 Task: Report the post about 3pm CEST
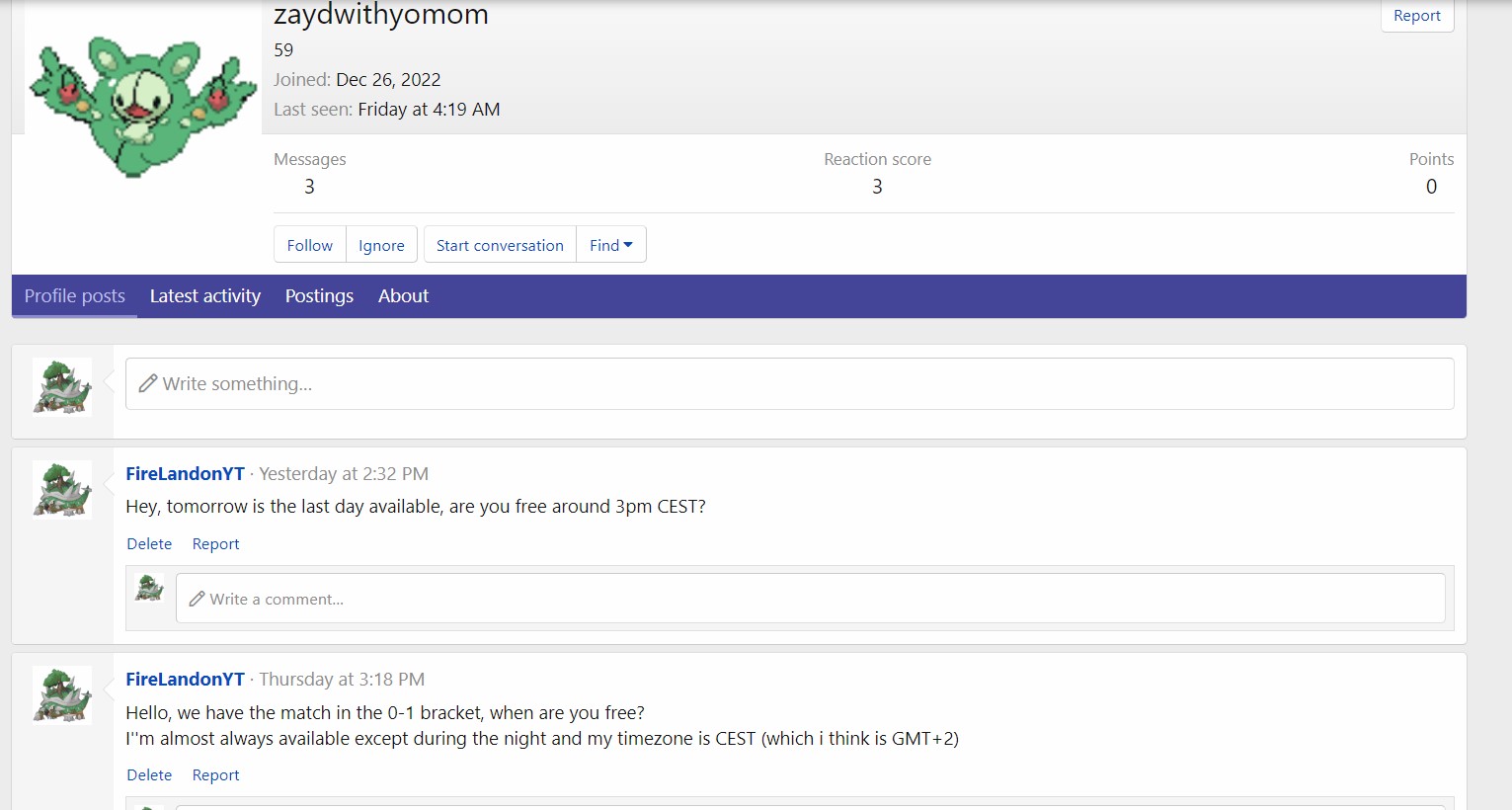(215, 544)
